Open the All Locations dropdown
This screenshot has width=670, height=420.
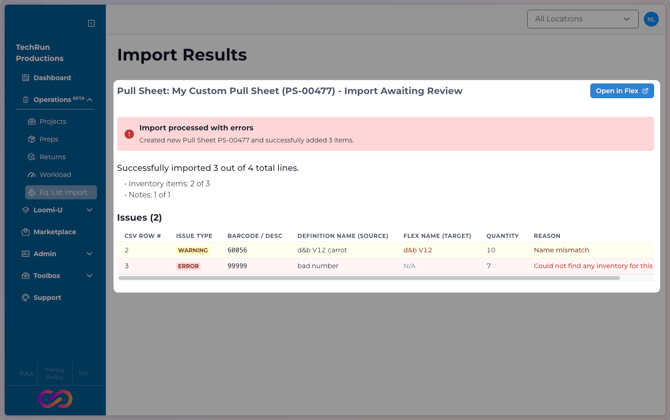(x=583, y=19)
